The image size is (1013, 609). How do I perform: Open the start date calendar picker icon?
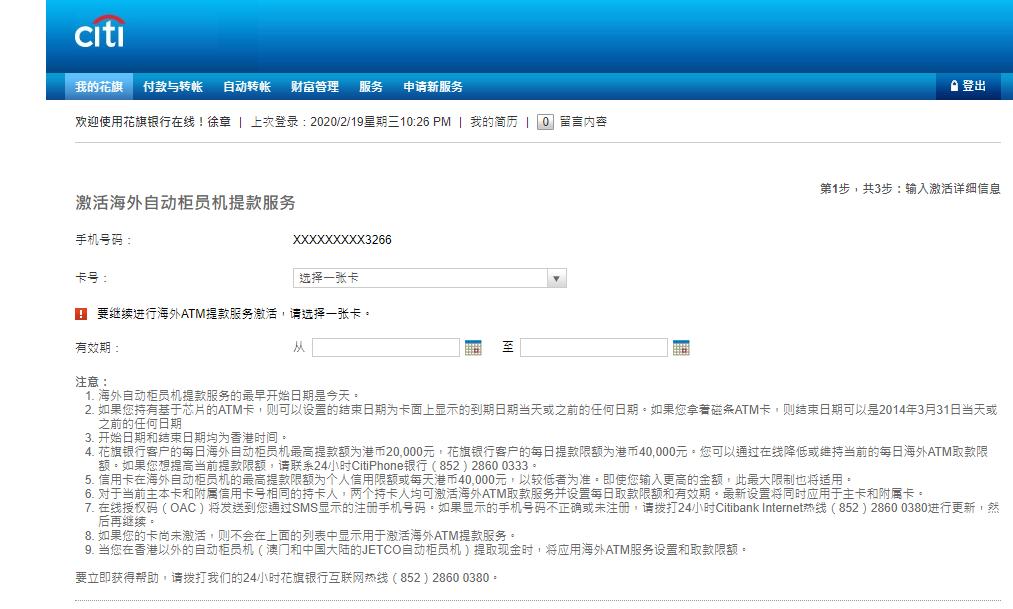(x=473, y=347)
